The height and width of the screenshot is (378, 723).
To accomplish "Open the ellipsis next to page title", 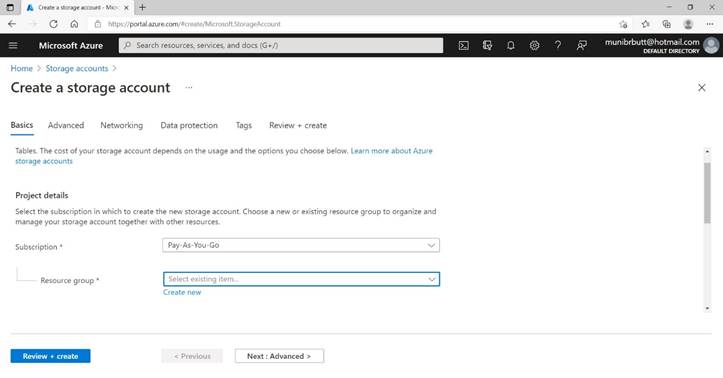I will click(189, 87).
